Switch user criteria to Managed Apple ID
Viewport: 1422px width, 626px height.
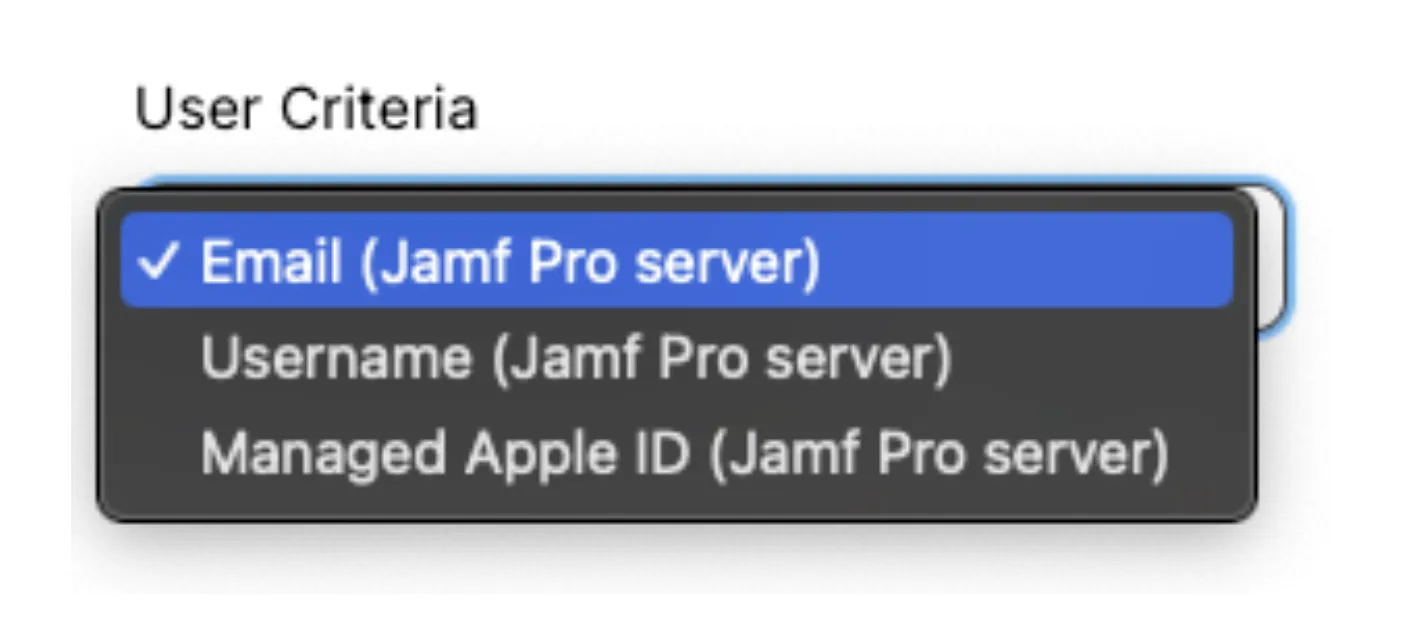[687, 452]
